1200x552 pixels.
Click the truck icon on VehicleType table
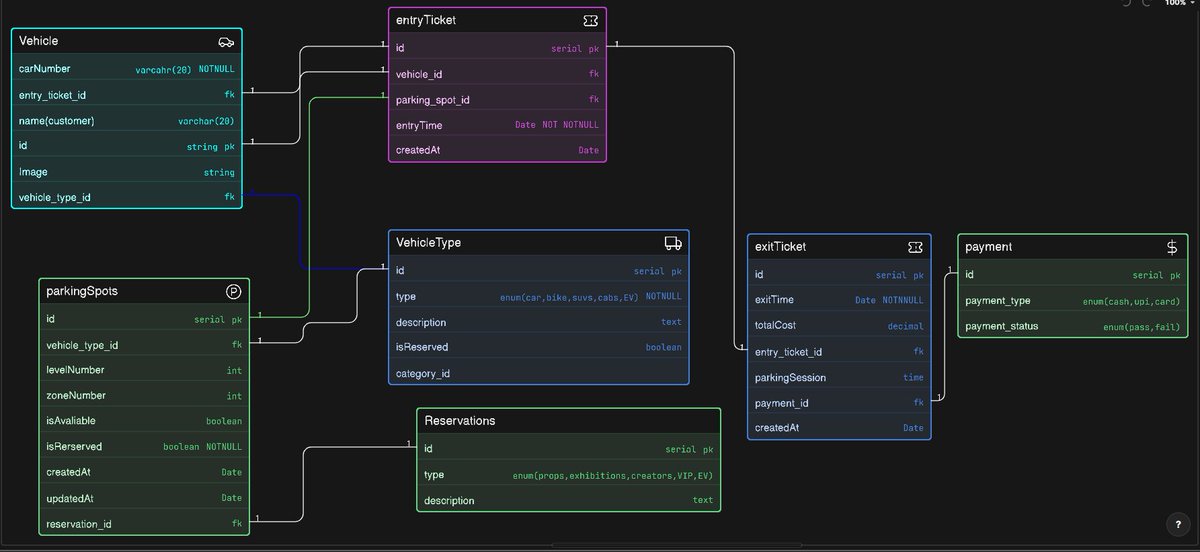[x=673, y=243]
